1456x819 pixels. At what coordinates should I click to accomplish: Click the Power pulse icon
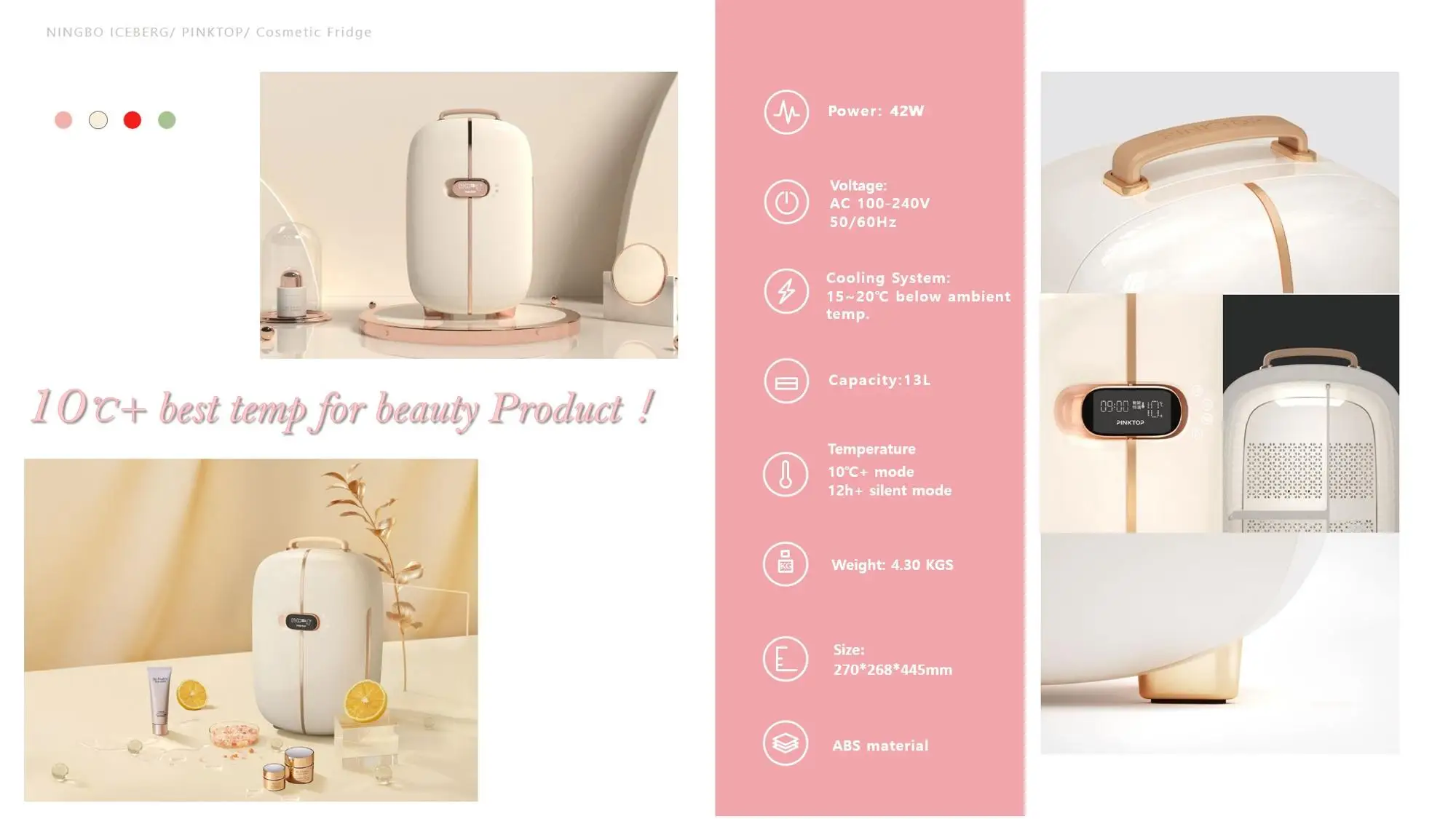(x=786, y=112)
